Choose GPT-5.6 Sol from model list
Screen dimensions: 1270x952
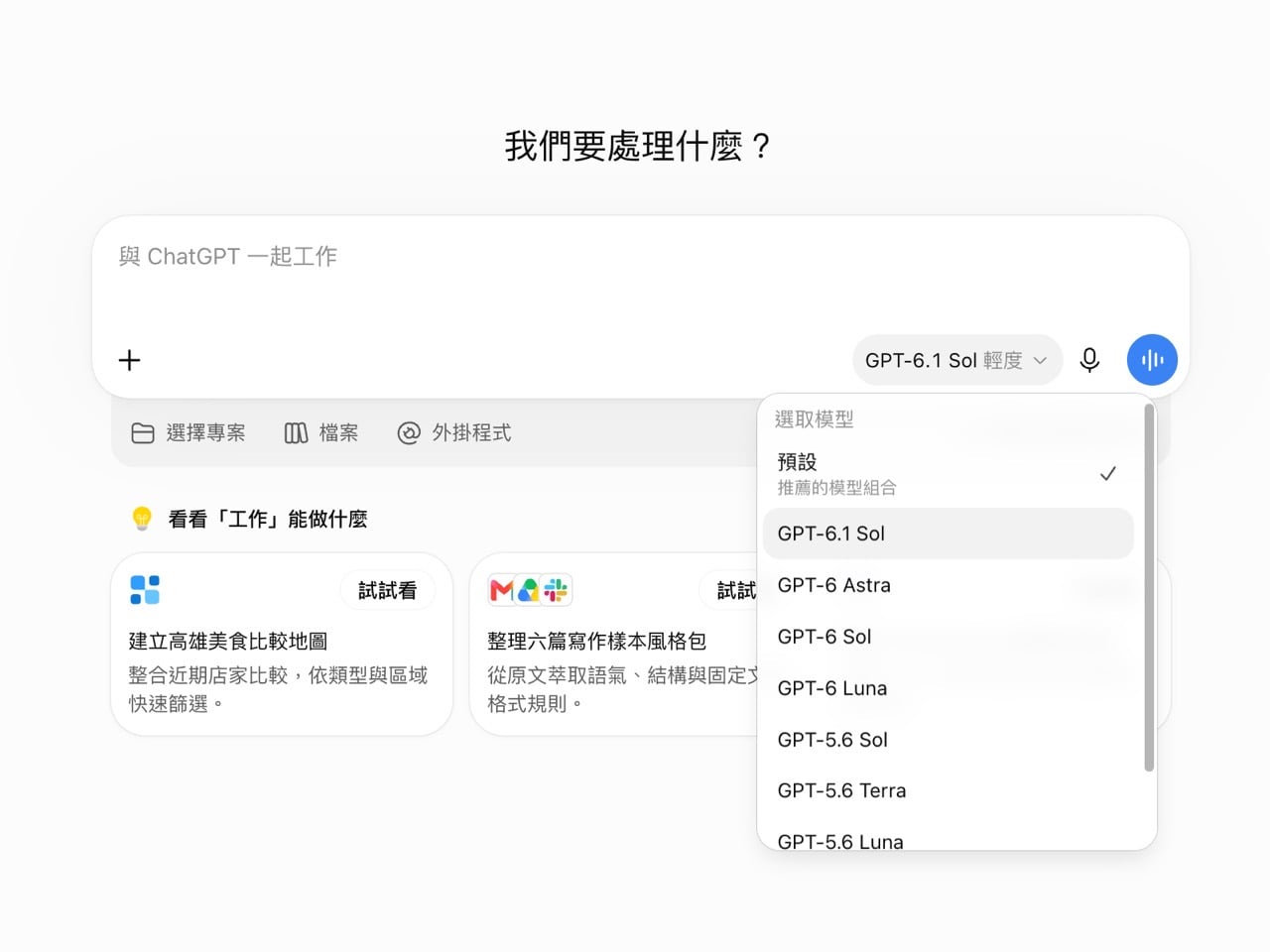point(949,740)
